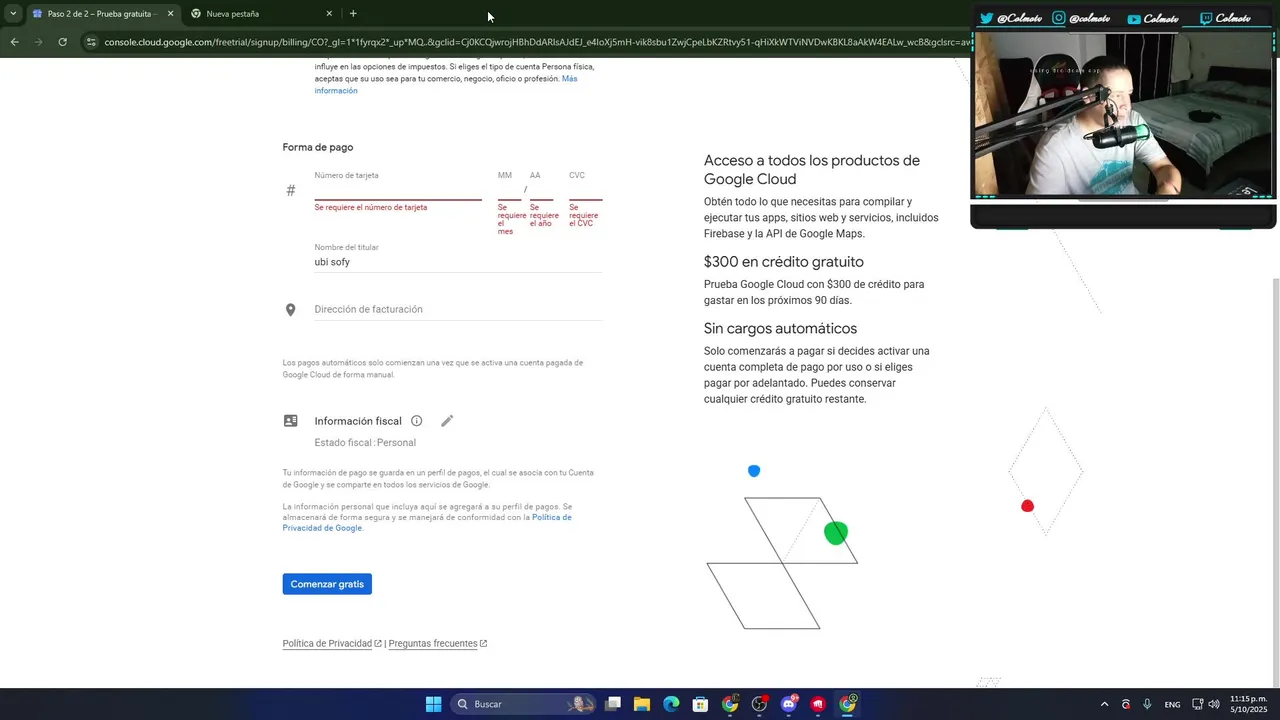
Task: Open the Política de Privacidad footer link
Action: [x=327, y=644]
